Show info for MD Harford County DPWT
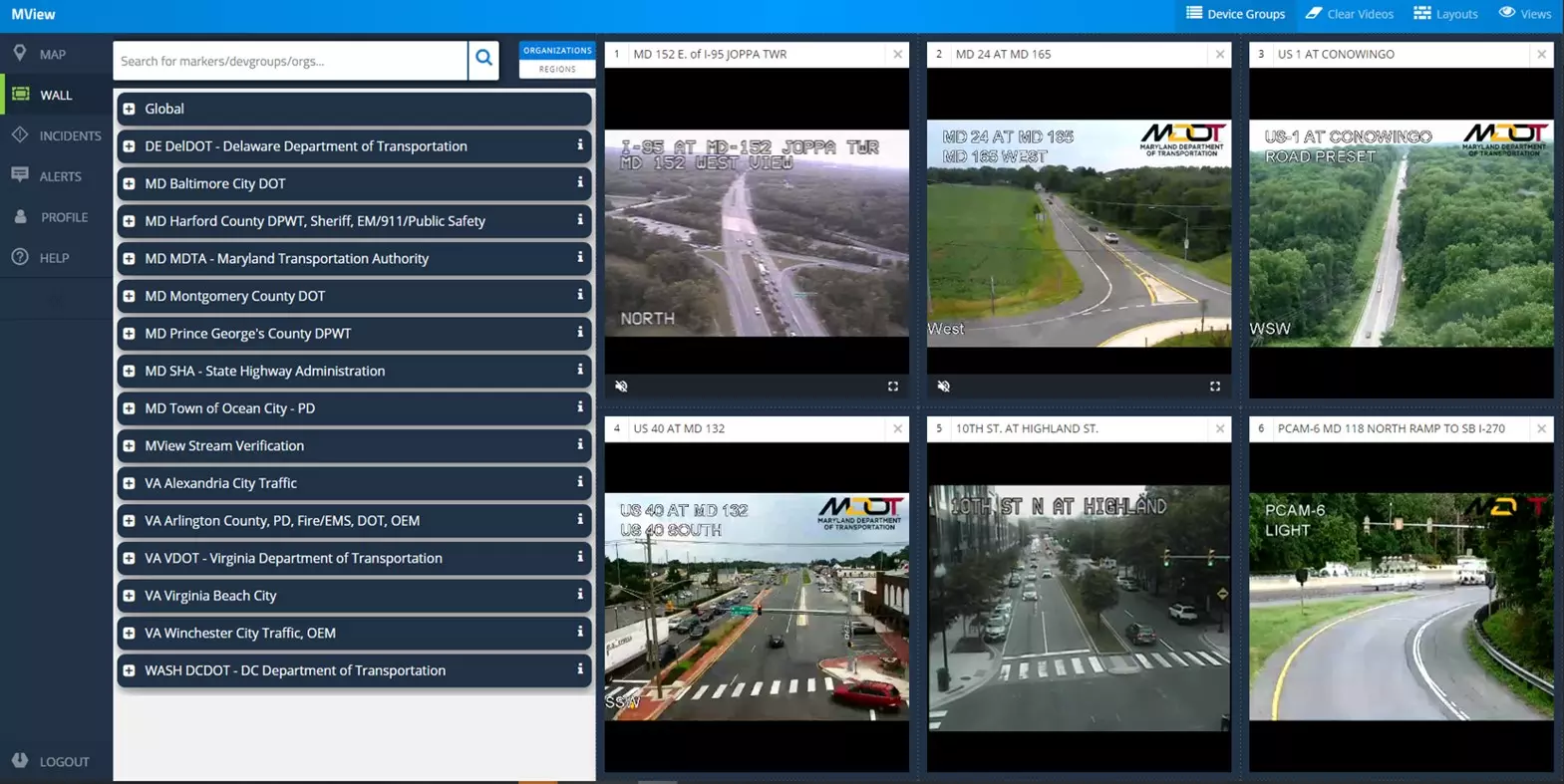The width and height of the screenshot is (1564, 784). click(x=580, y=220)
